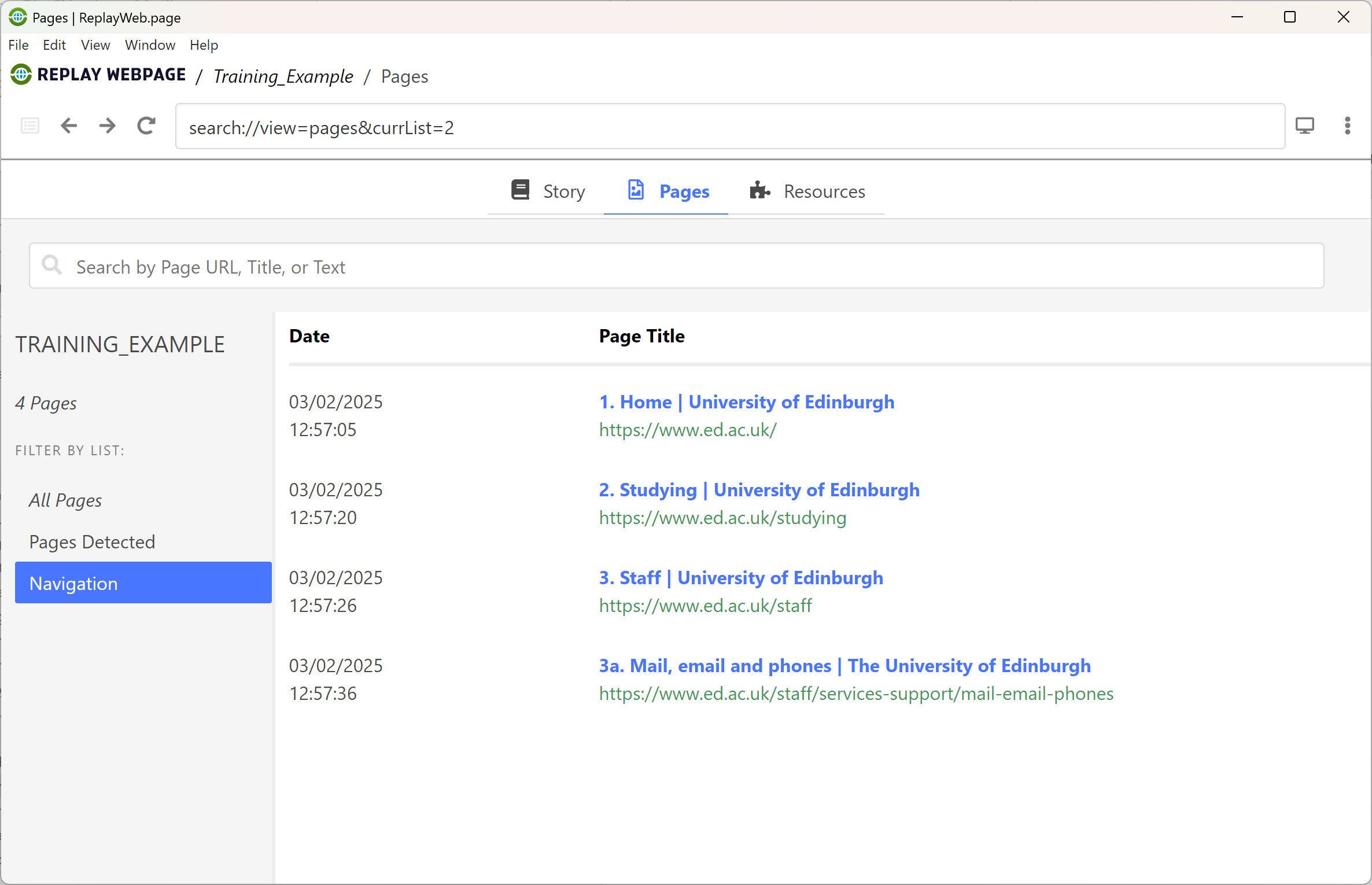Maximize the ReplayWeb.page window
The width and height of the screenshot is (1372, 885).
point(1290,17)
